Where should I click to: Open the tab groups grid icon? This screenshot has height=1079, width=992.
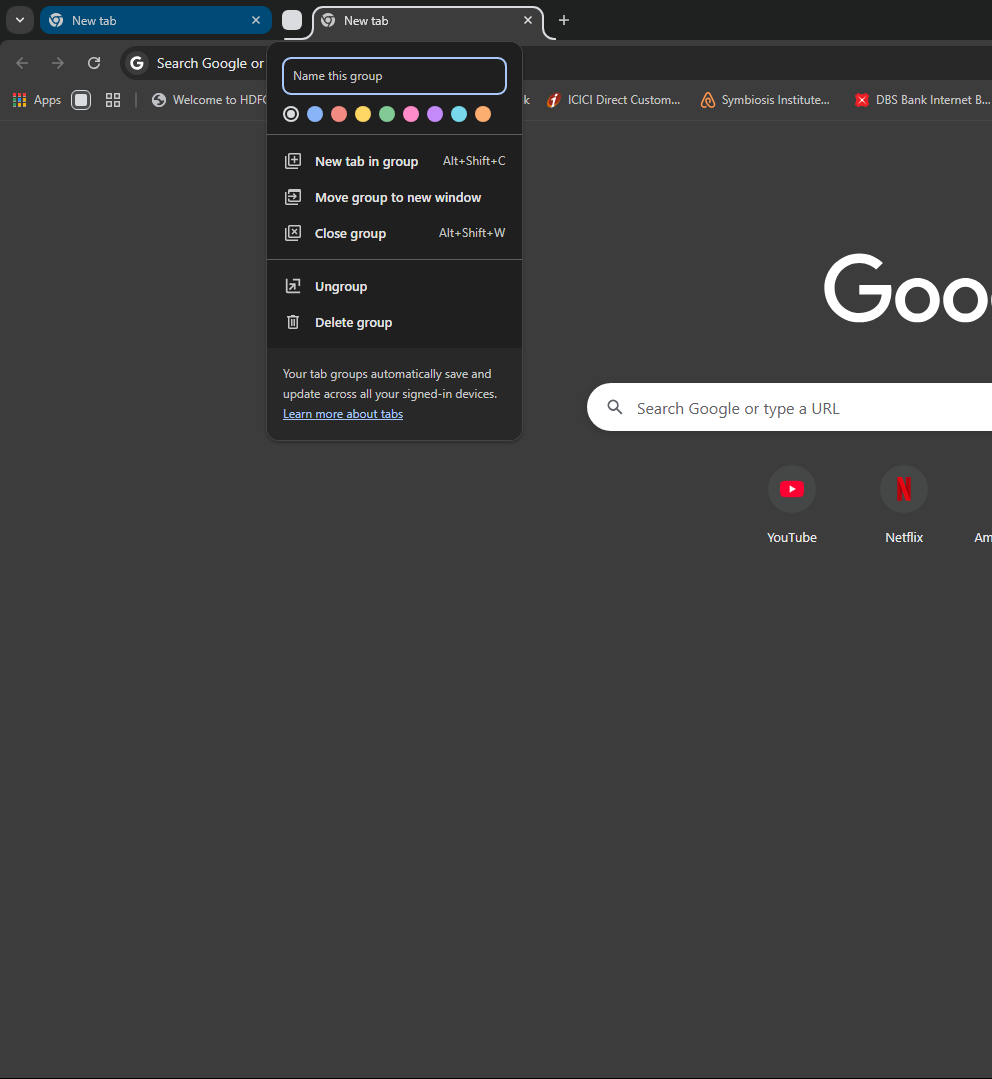point(113,100)
